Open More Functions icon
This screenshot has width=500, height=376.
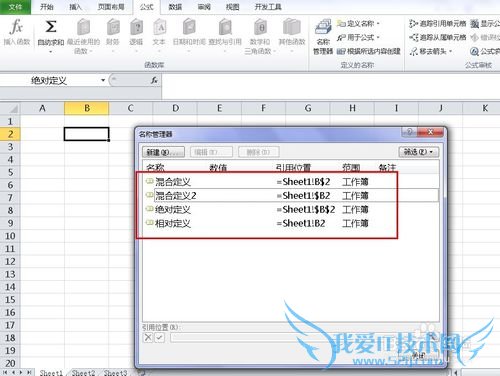(292, 27)
